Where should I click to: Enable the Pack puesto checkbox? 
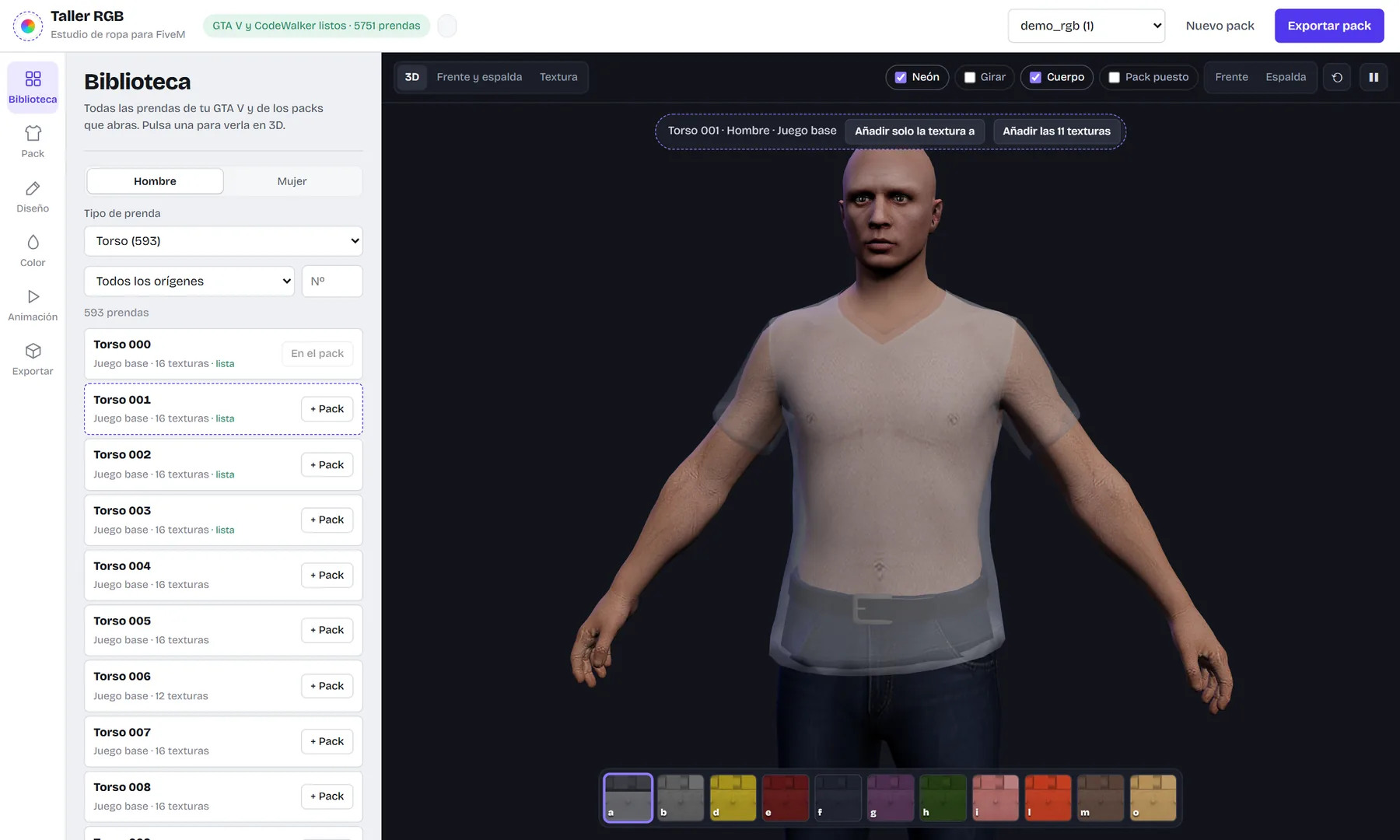(1114, 77)
